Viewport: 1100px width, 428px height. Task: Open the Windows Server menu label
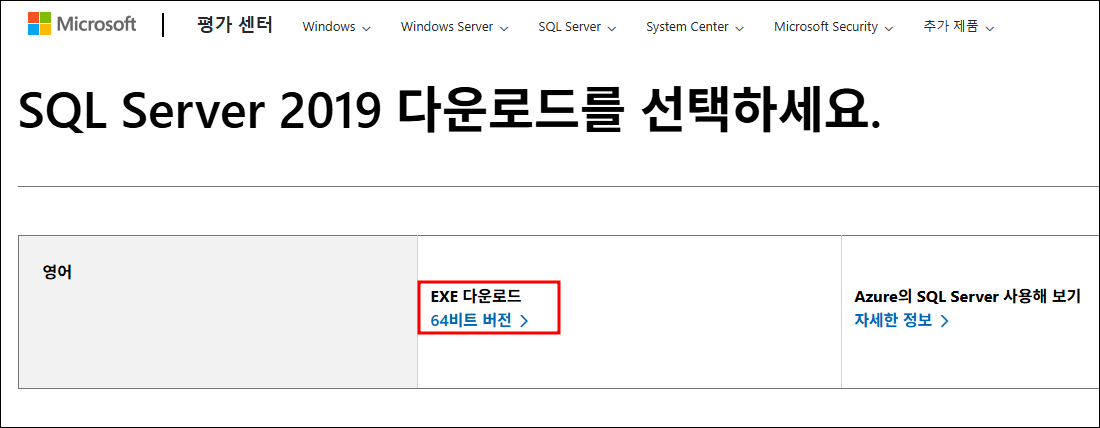446,27
